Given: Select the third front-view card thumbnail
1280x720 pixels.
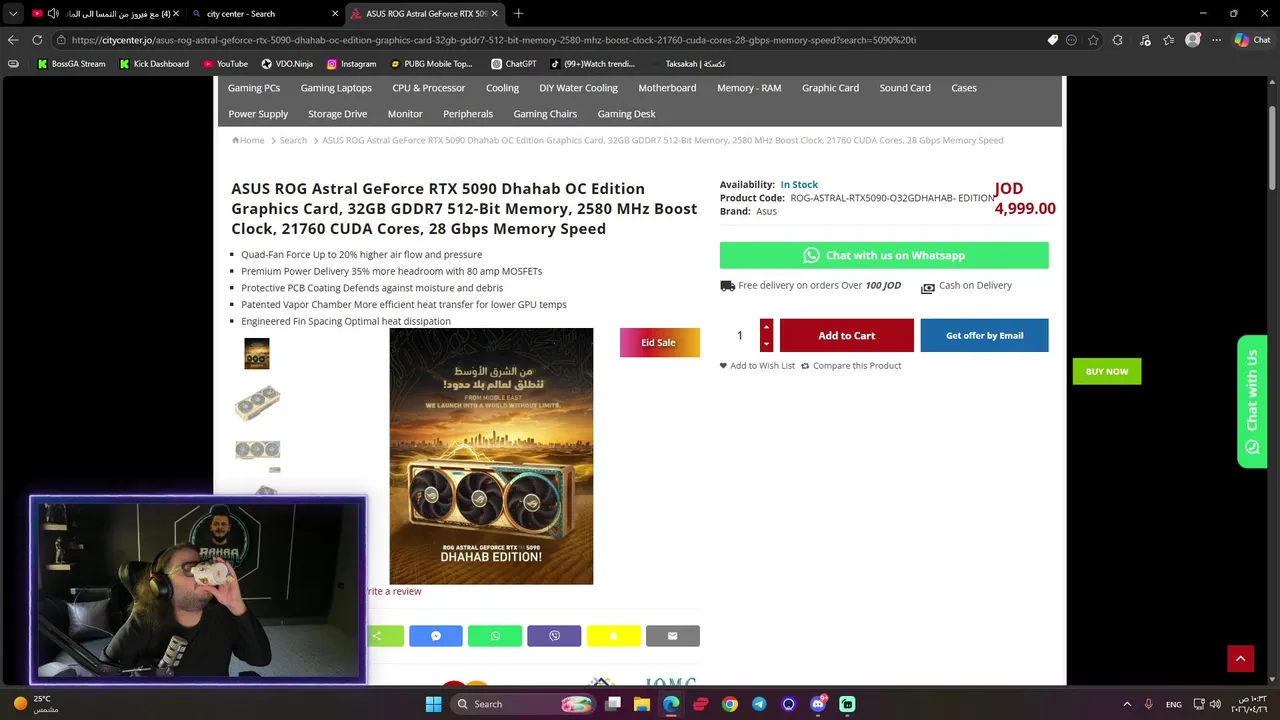Looking at the screenshot, I should point(257,450).
